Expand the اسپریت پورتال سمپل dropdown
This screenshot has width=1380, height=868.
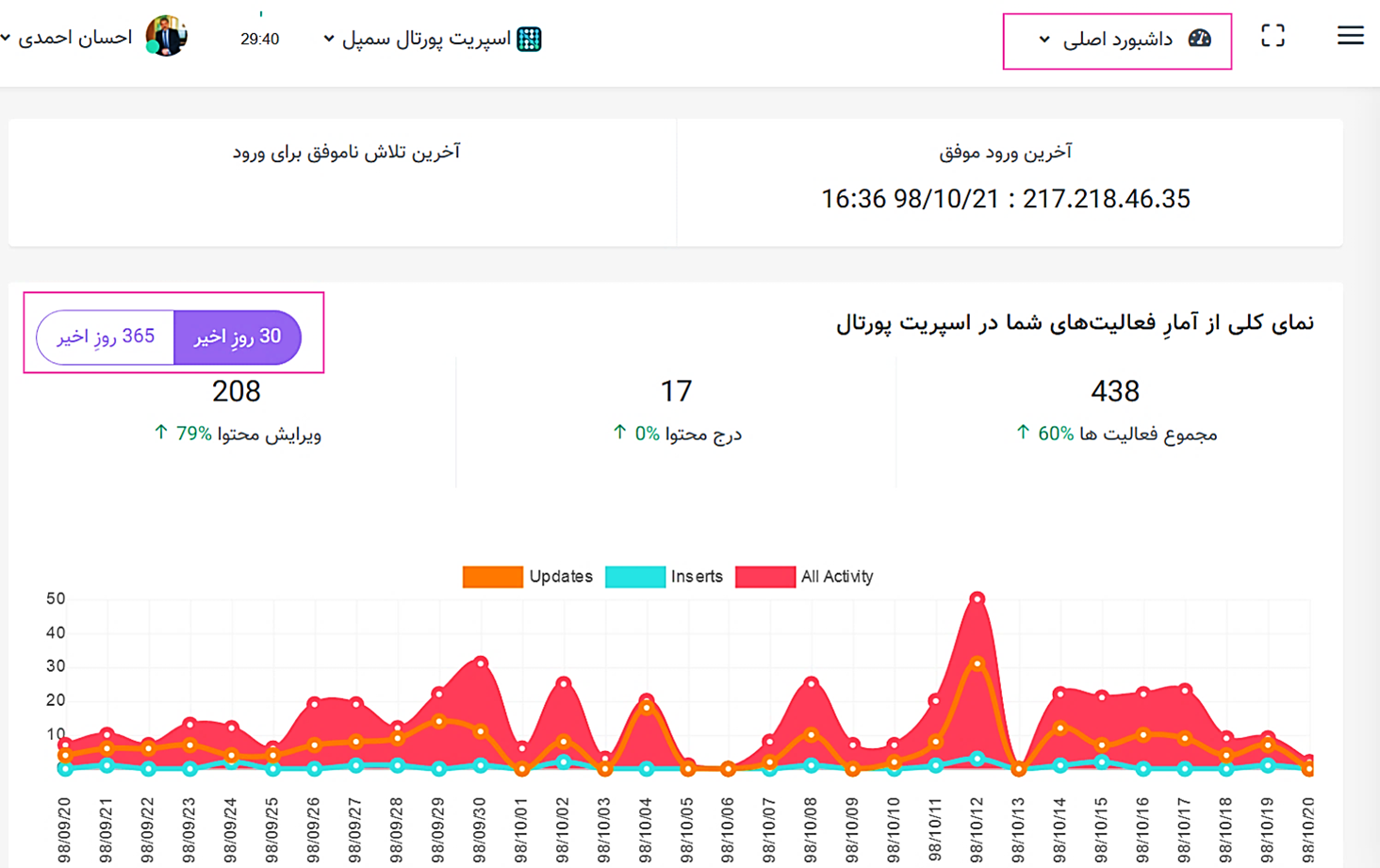point(329,39)
